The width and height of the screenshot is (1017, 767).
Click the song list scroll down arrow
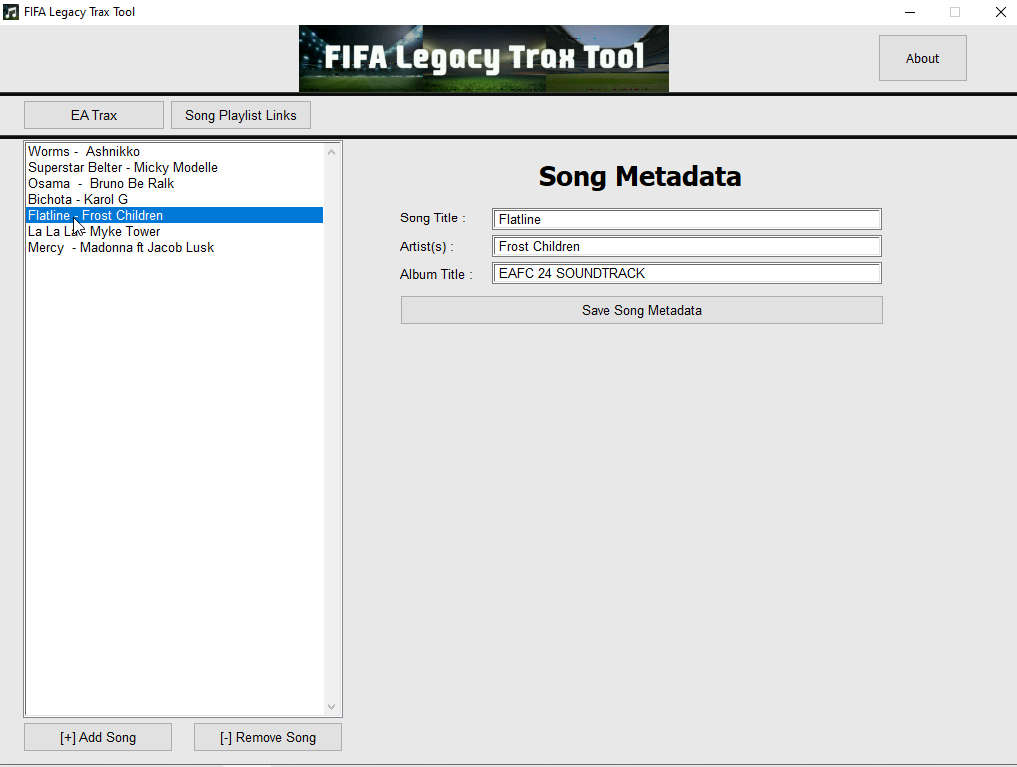[x=331, y=707]
